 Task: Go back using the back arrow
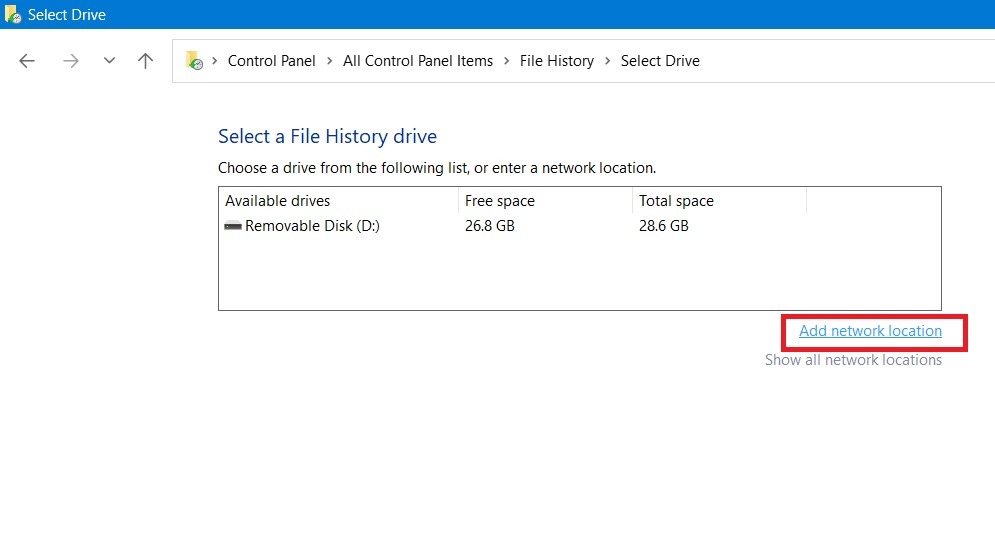pos(27,61)
